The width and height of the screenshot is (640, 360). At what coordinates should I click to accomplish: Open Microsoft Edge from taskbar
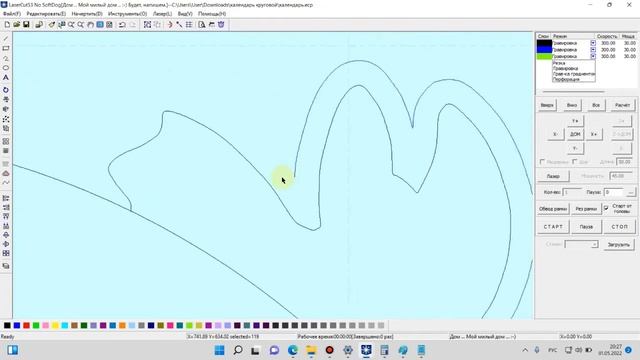pyautogui.click(x=293, y=350)
